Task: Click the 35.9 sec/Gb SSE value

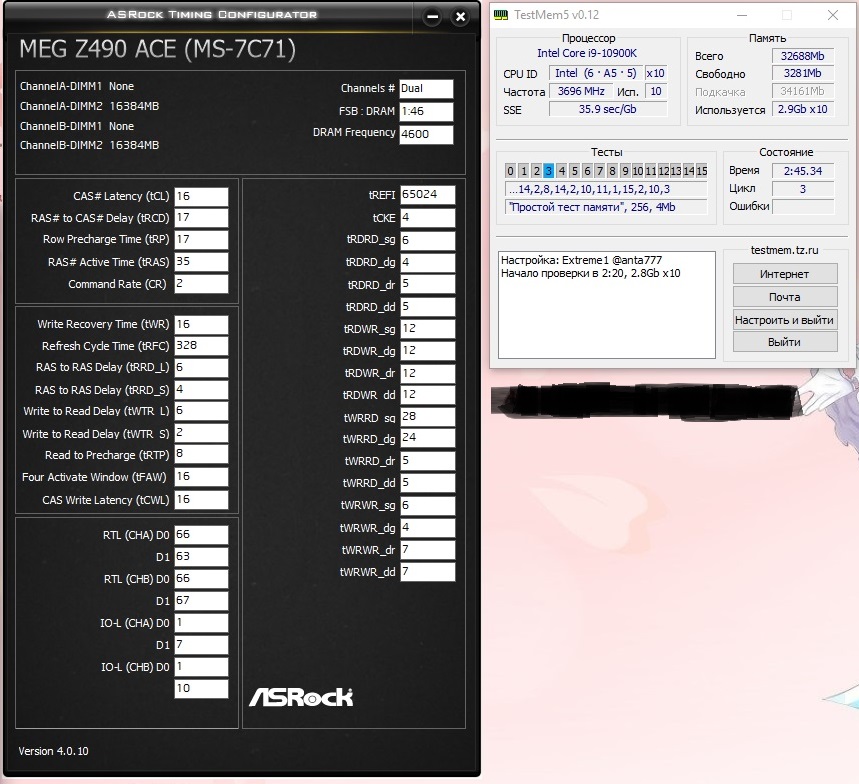Action: click(x=608, y=109)
